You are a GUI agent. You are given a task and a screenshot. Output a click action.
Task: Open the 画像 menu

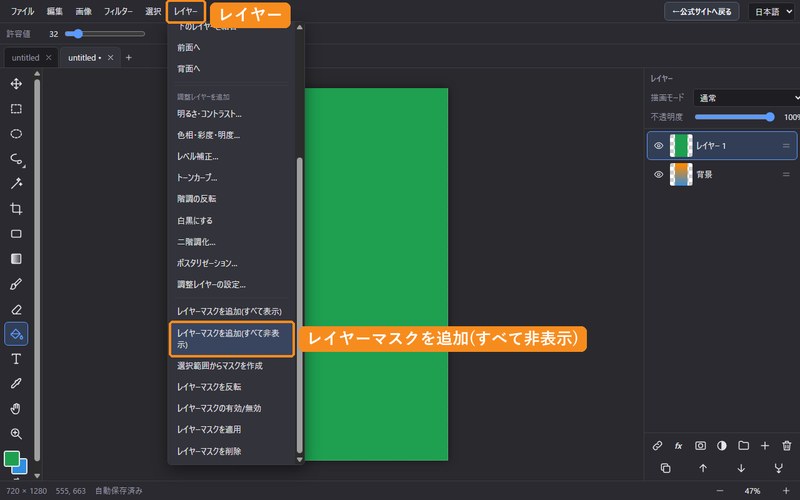coord(84,11)
